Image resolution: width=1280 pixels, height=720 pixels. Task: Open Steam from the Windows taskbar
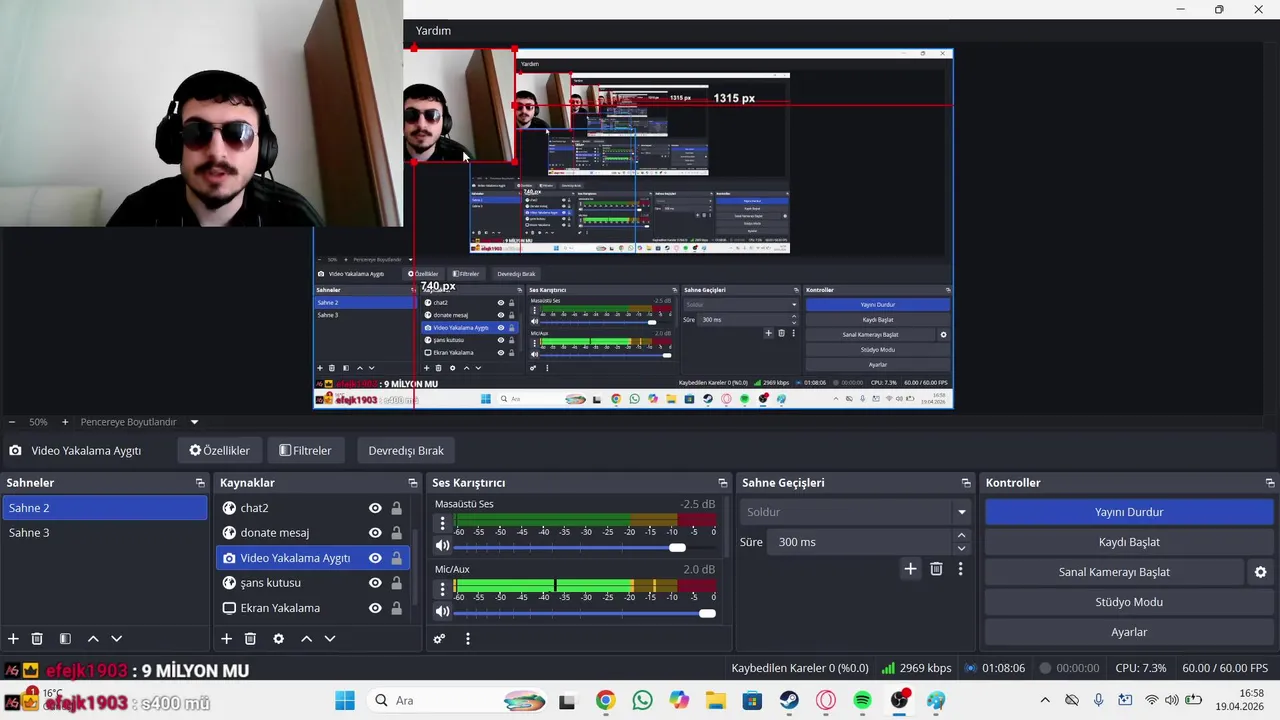(789, 700)
